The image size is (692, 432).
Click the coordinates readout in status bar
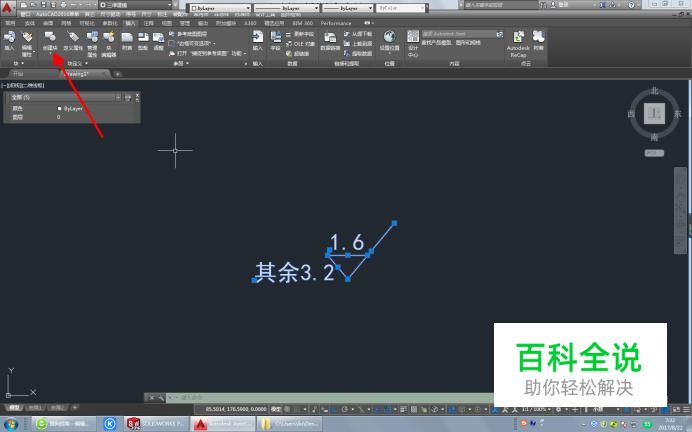tap(236, 409)
